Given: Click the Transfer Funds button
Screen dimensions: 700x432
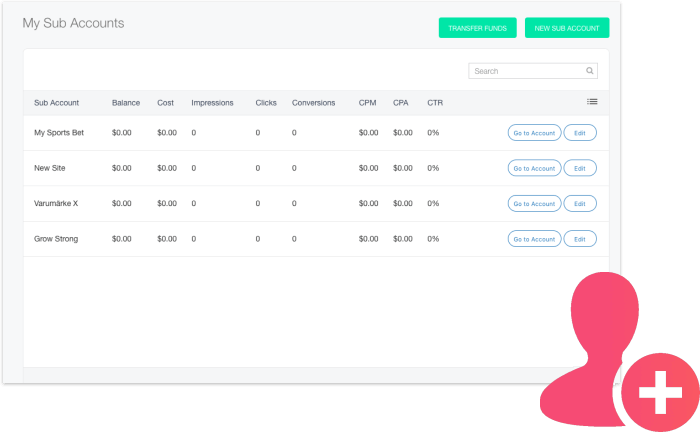Looking at the screenshot, I should tap(478, 28).
